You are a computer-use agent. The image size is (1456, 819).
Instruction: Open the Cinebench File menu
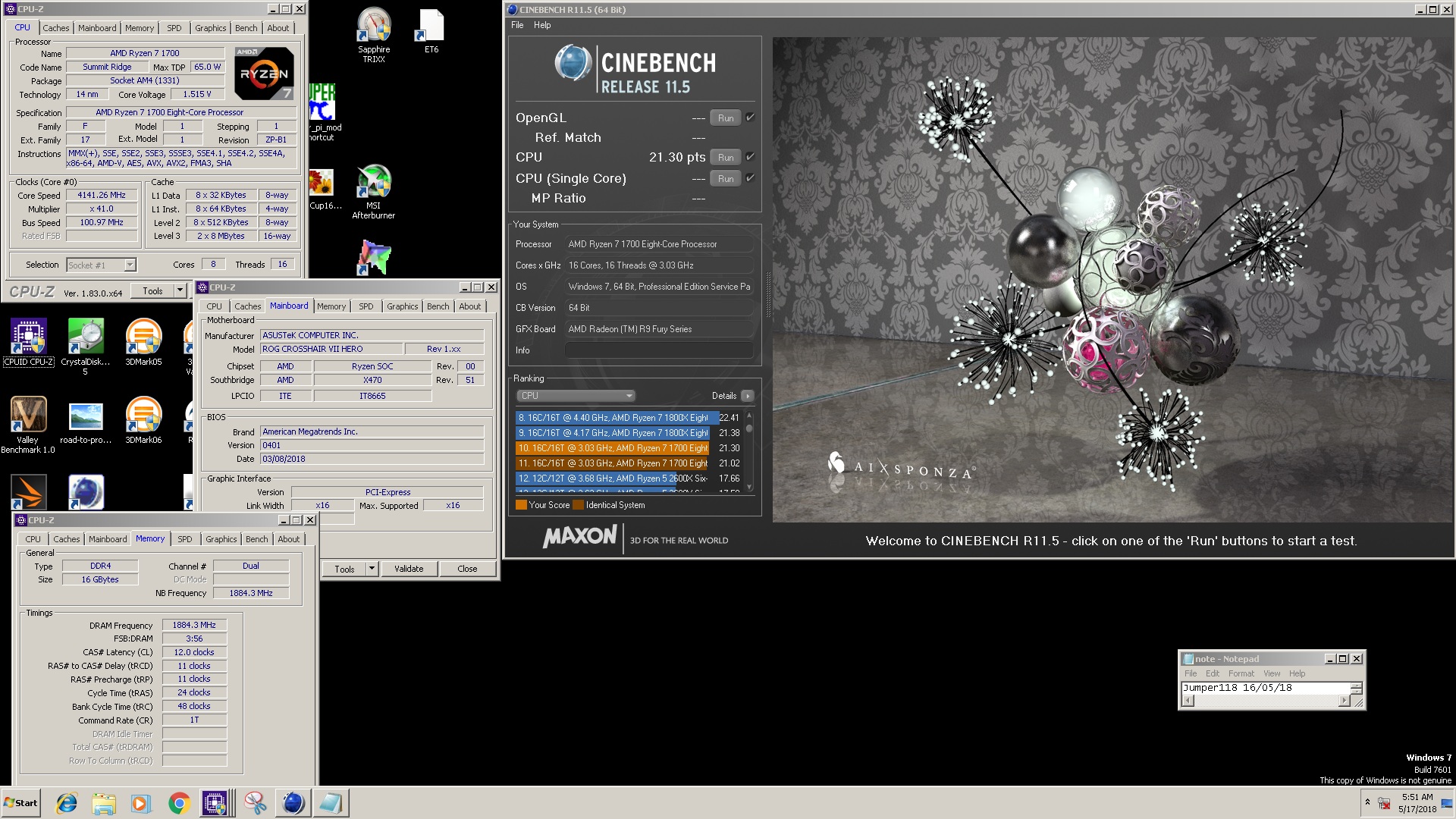[x=517, y=25]
